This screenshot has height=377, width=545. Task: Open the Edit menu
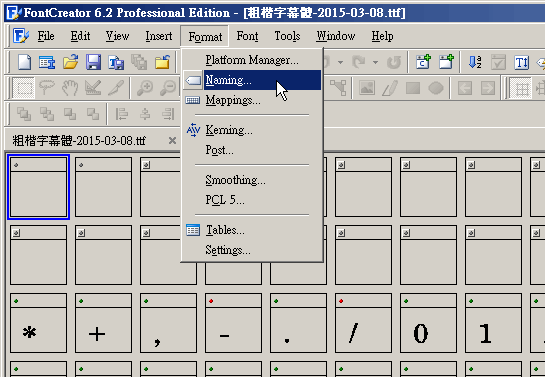(80, 36)
